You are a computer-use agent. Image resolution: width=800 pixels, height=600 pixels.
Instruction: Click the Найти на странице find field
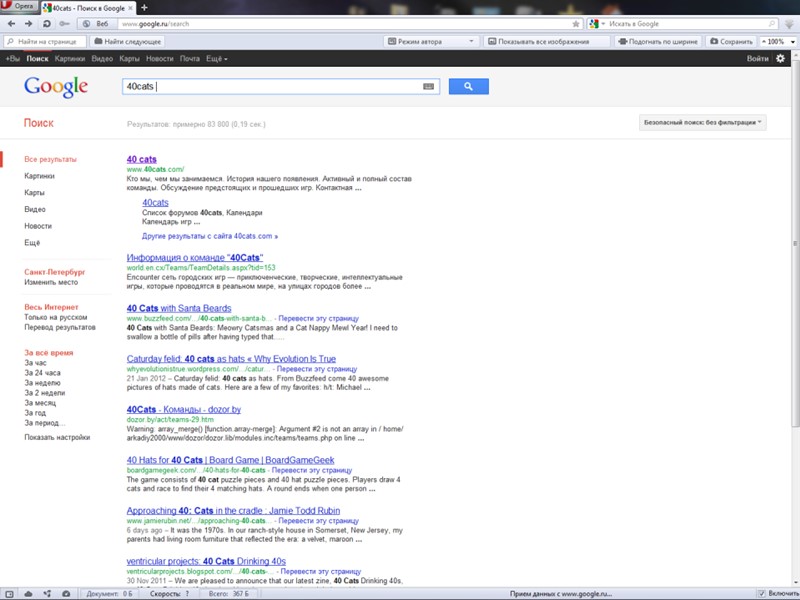click(x=45, y=41)
